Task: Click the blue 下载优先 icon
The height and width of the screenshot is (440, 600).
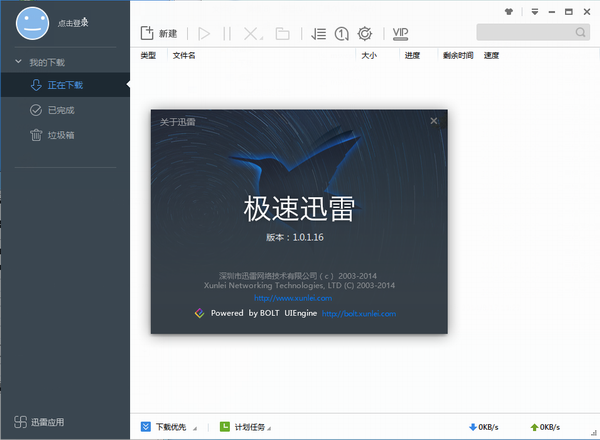Action: [x=146, y=427]
